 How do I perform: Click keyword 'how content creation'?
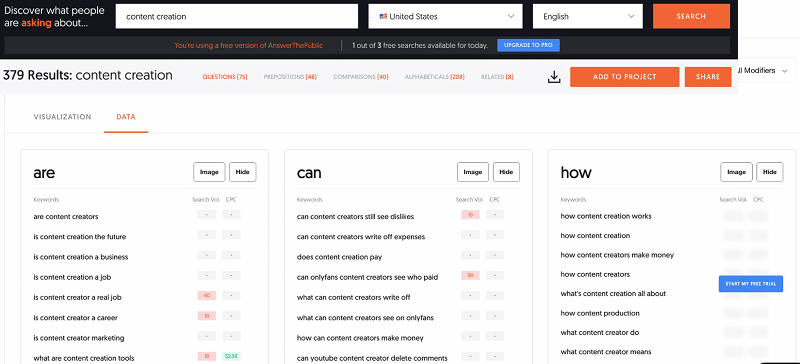595,235
